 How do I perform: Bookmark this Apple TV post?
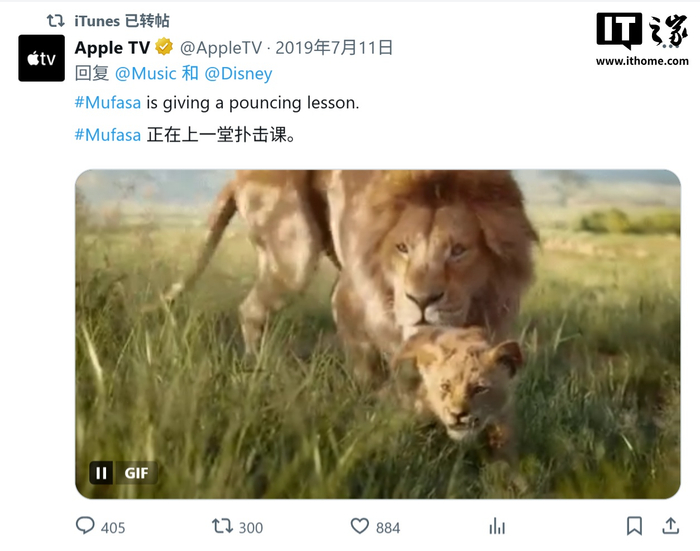click(x=634, y=526)
